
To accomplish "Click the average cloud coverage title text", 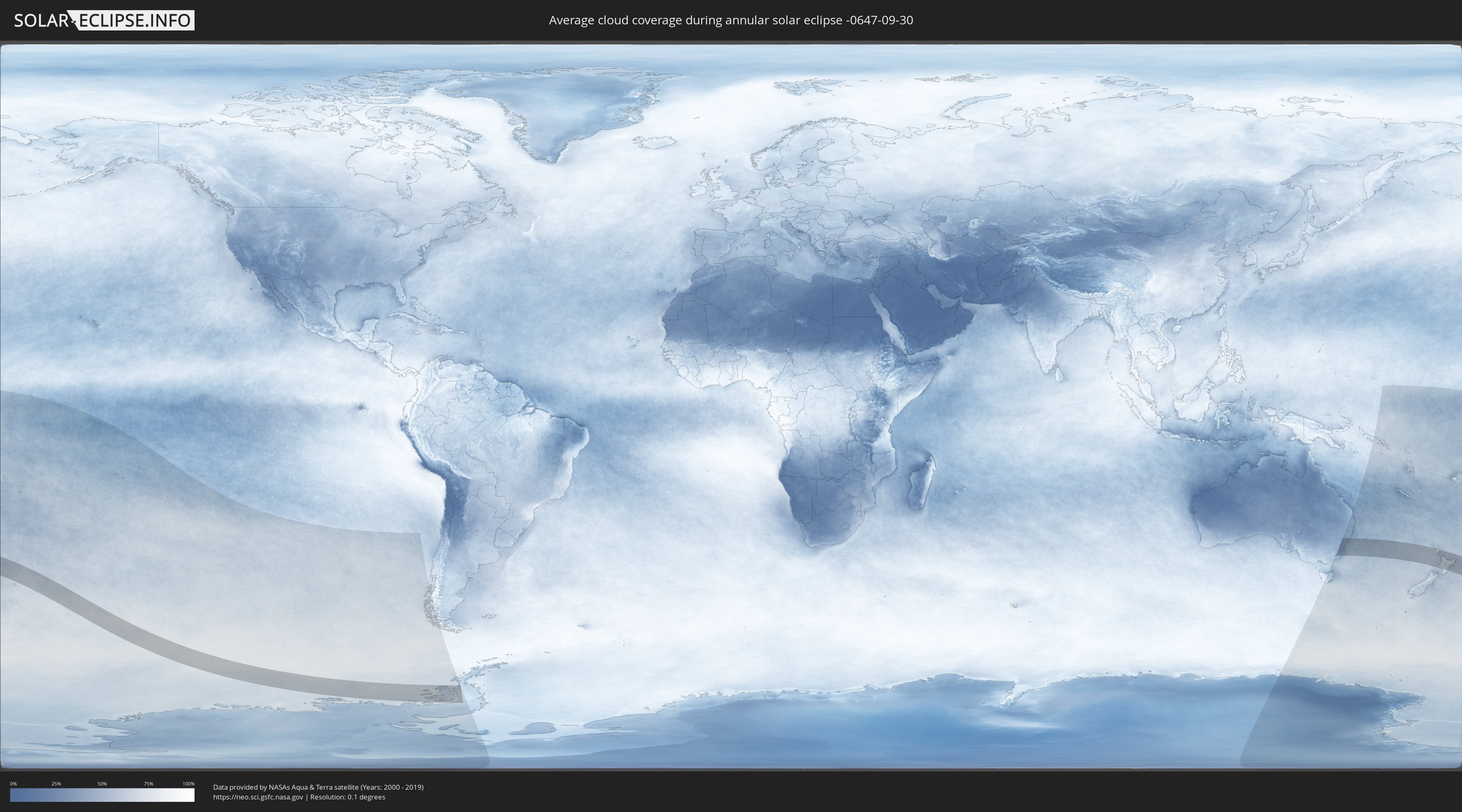I will pos(731,20).
